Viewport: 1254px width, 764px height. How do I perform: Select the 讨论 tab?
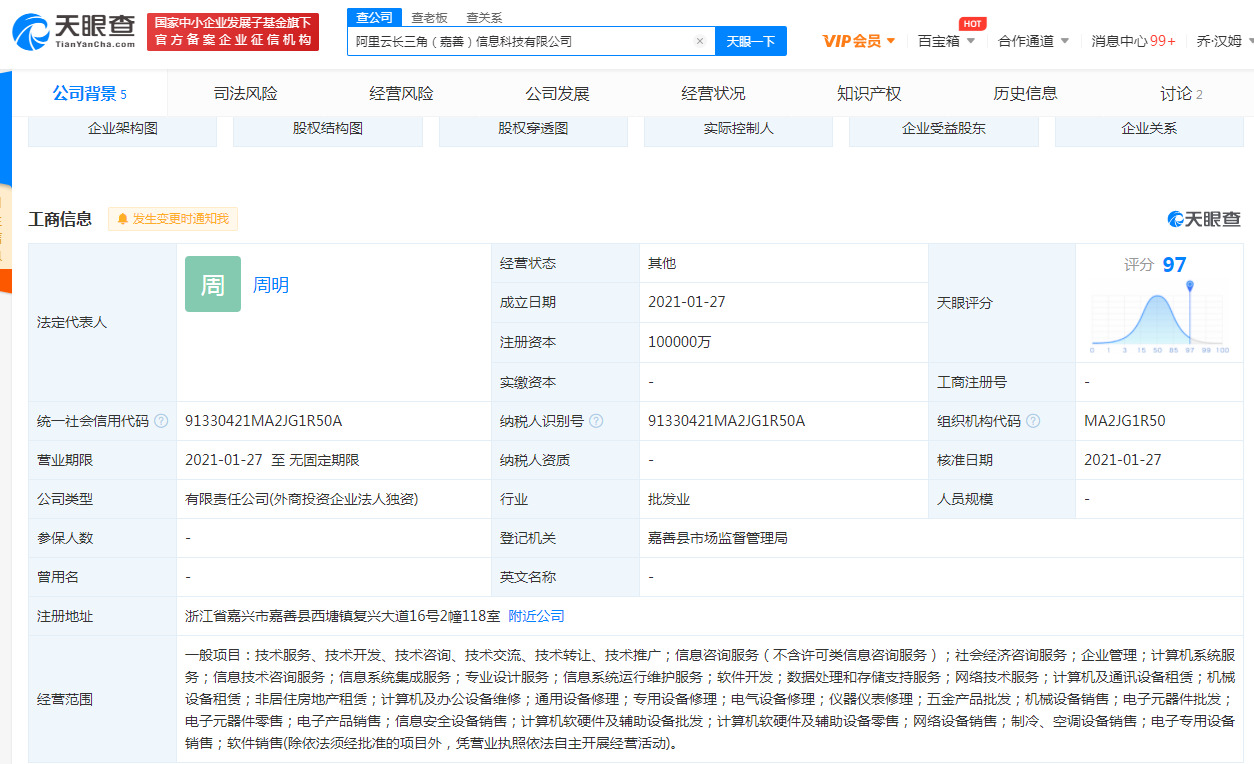1181,94
